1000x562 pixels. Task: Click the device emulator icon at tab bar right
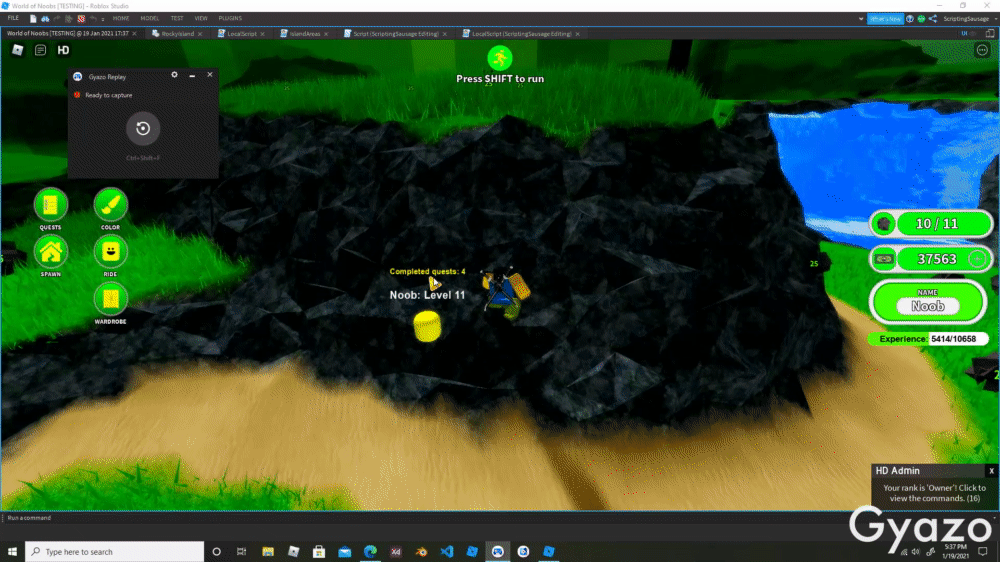[990, 33]
